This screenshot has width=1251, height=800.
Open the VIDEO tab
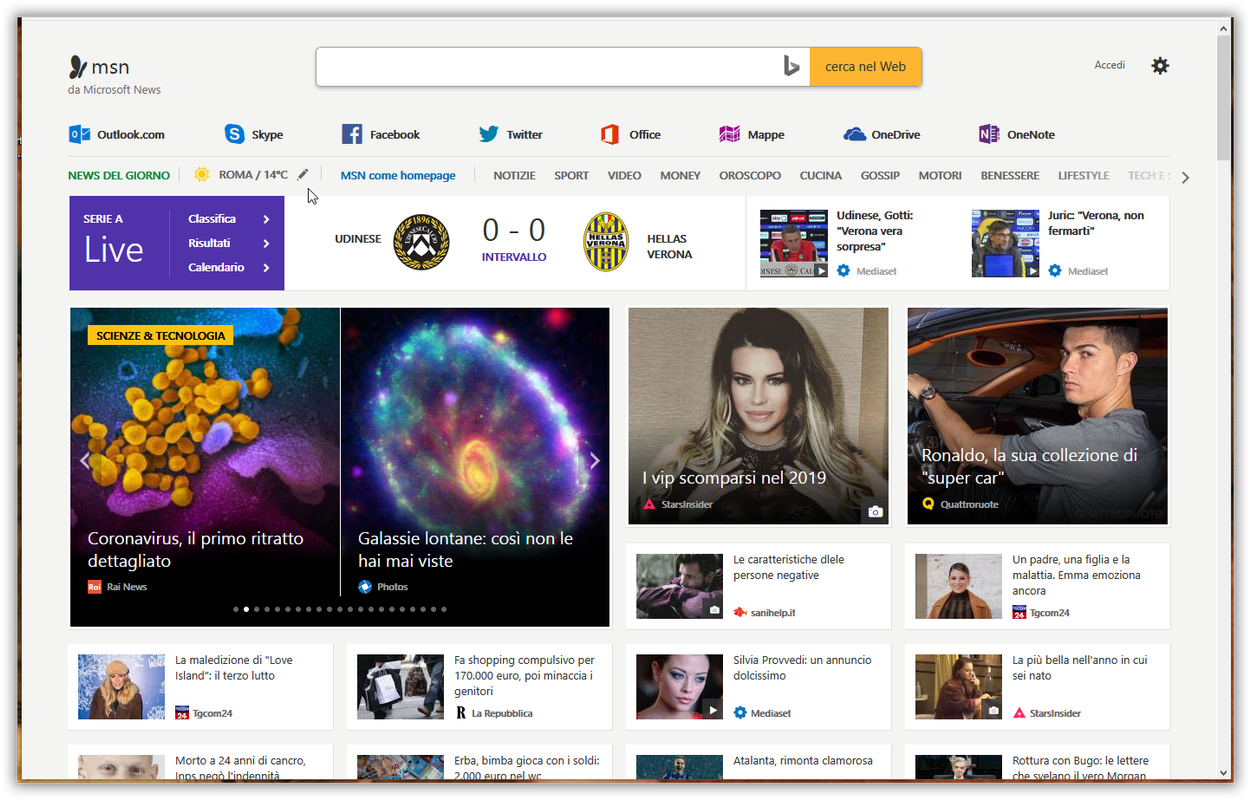click(x=624, y=175)
